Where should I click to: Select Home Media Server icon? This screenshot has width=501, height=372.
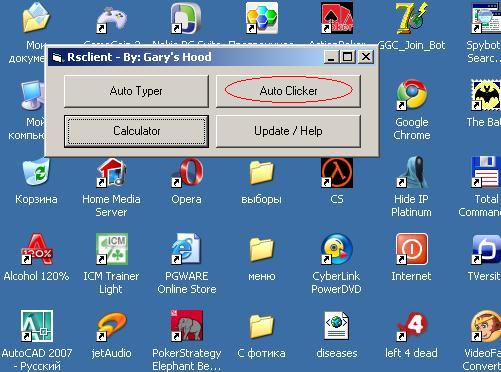[112, 172]
